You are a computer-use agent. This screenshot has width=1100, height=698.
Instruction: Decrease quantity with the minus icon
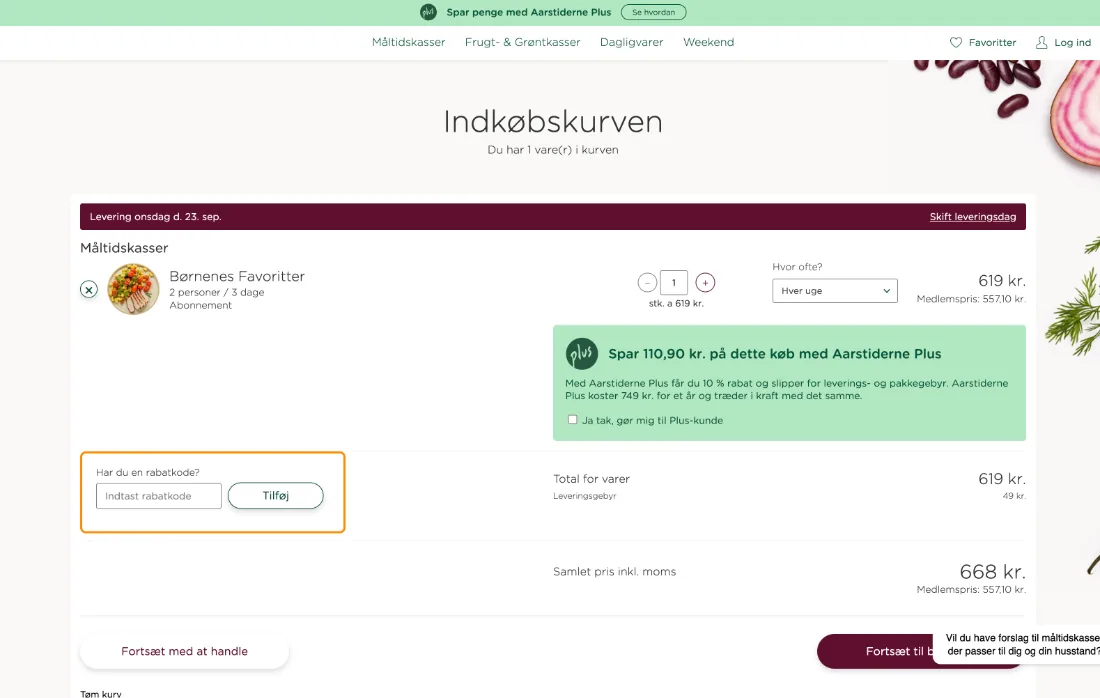click(x=647, y=283)
